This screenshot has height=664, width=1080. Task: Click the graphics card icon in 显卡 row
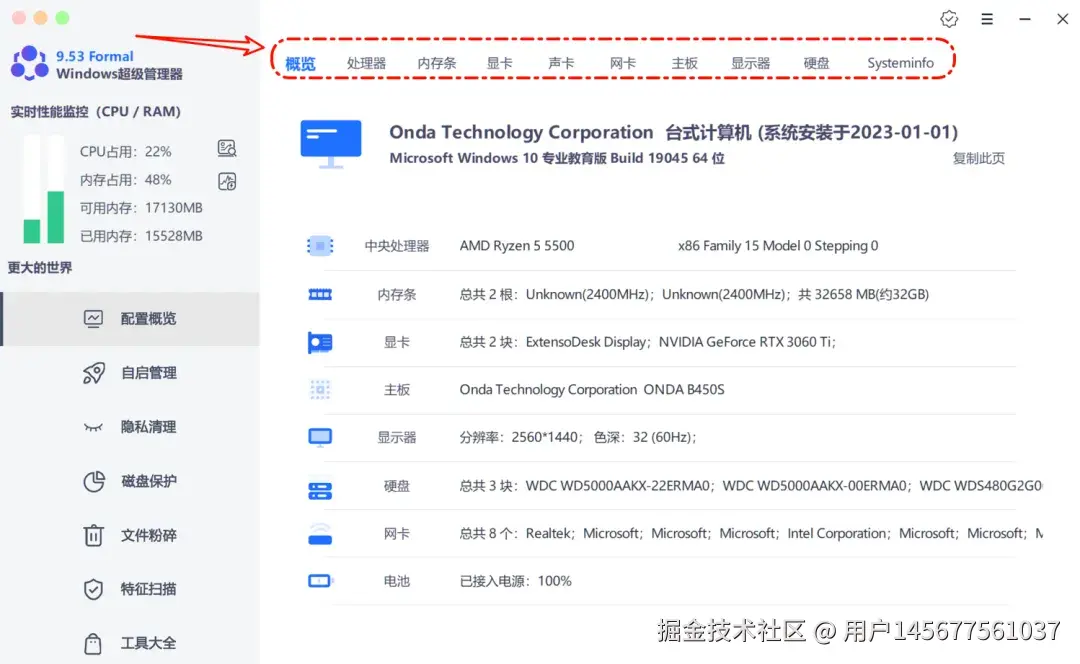320,342
